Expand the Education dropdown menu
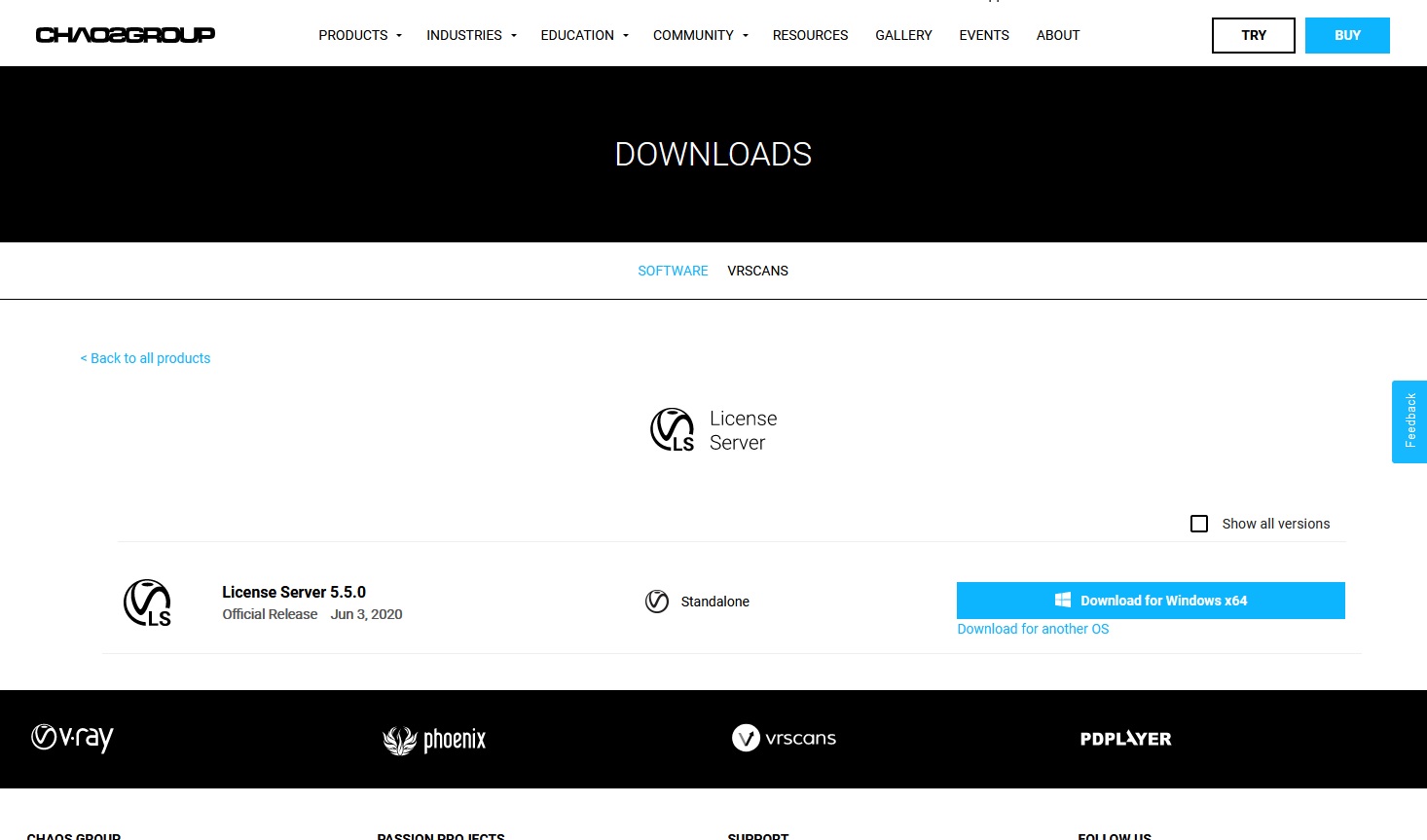Screen dimensions: 1427x840 click(585, 35)
